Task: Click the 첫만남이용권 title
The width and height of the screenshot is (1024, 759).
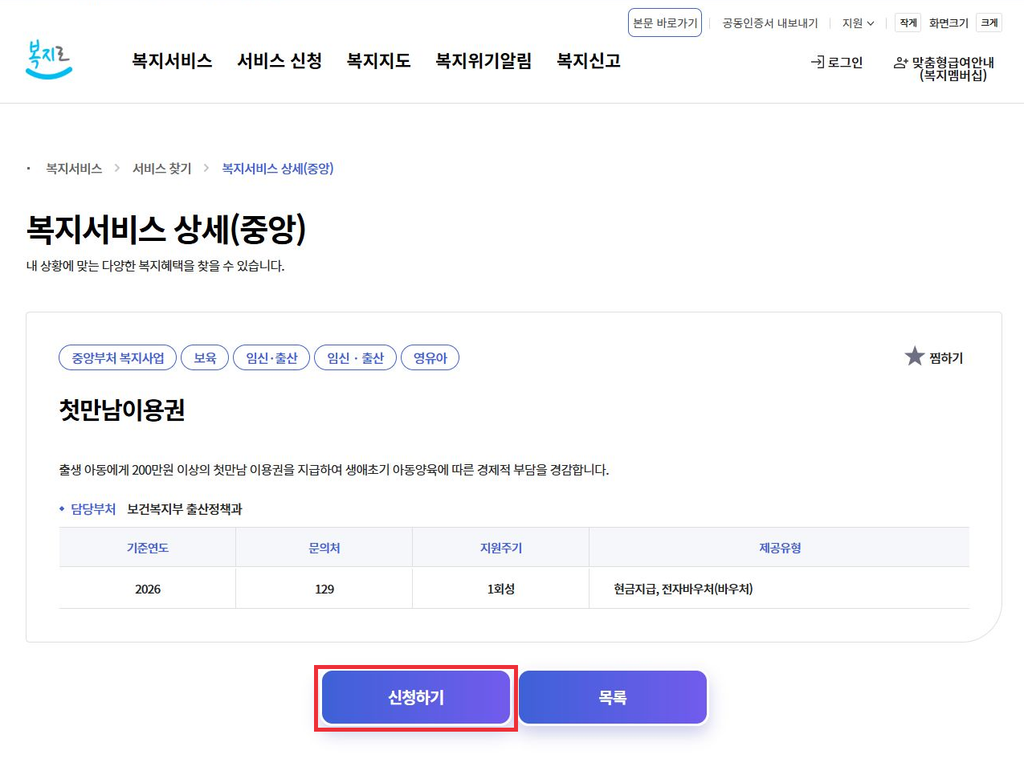Action: coord(122,410)
